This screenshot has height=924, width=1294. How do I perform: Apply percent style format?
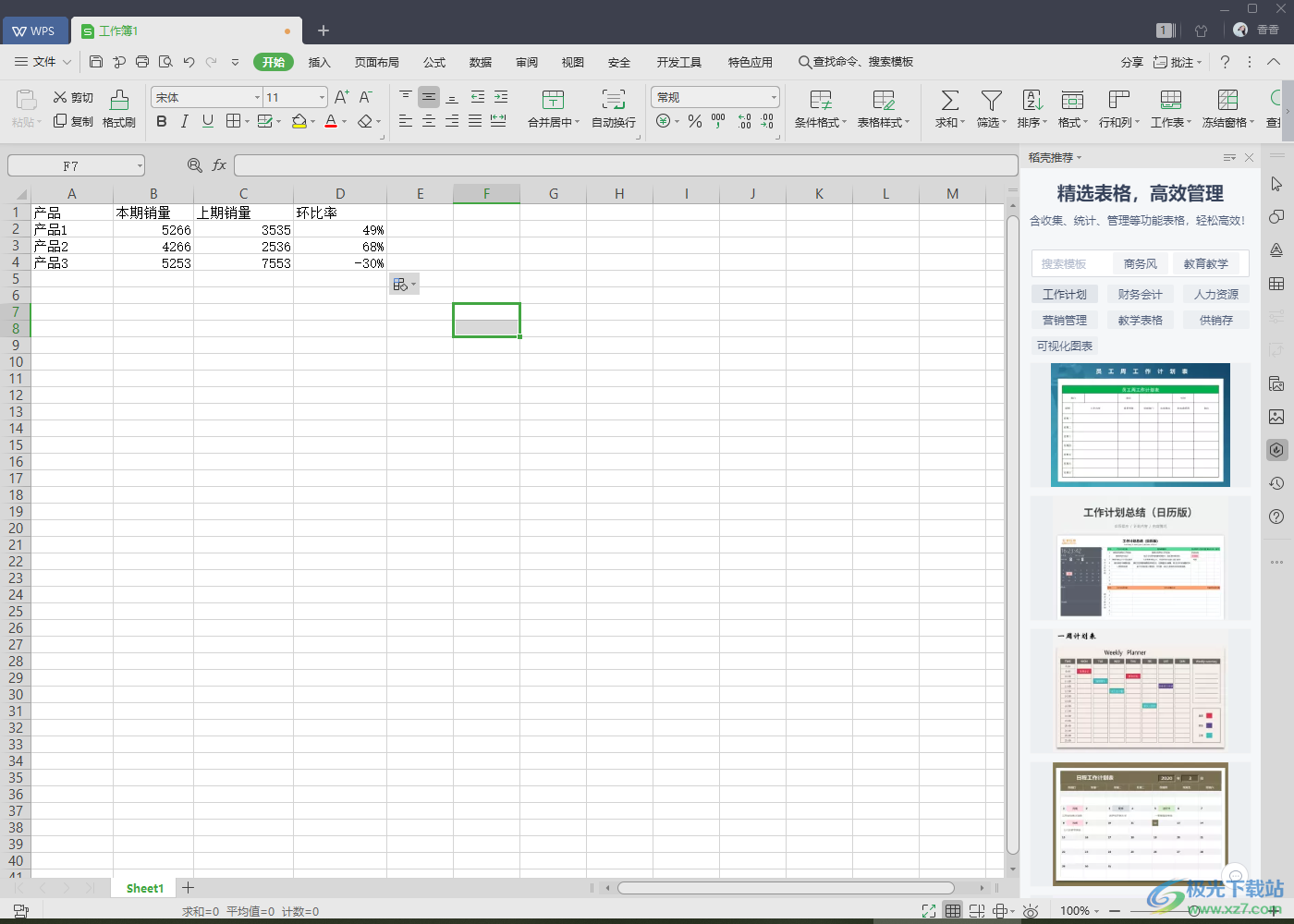(695, 121)
